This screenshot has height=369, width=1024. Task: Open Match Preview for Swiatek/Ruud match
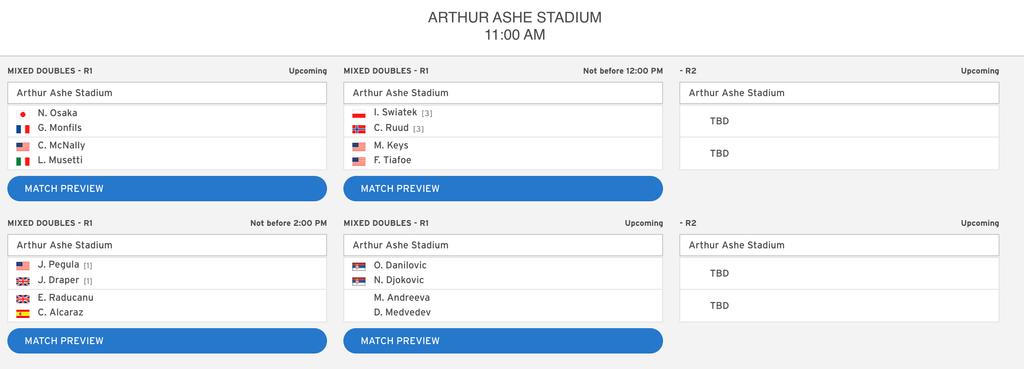(x=503, y=189)
